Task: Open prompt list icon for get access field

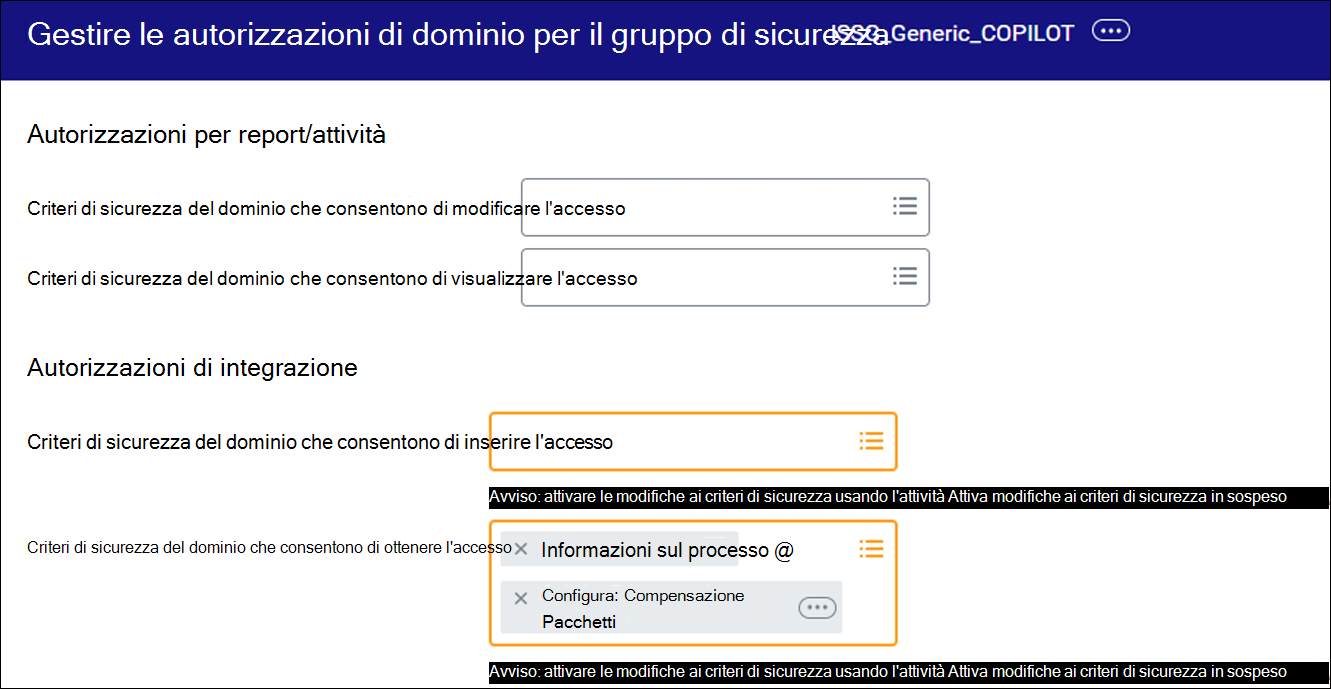Action: 872,548
